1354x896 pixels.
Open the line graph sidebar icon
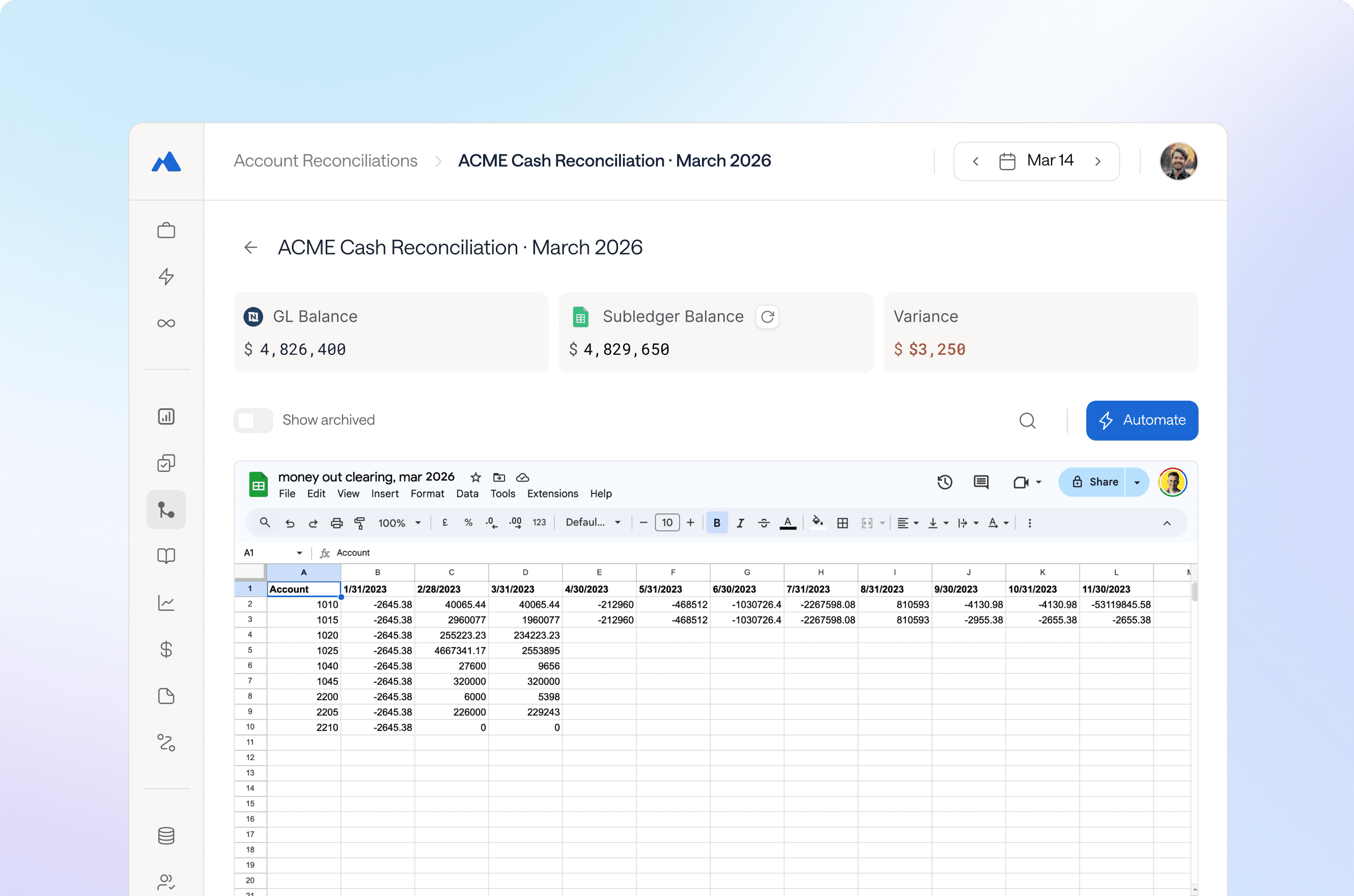click(x=166, y=603)
